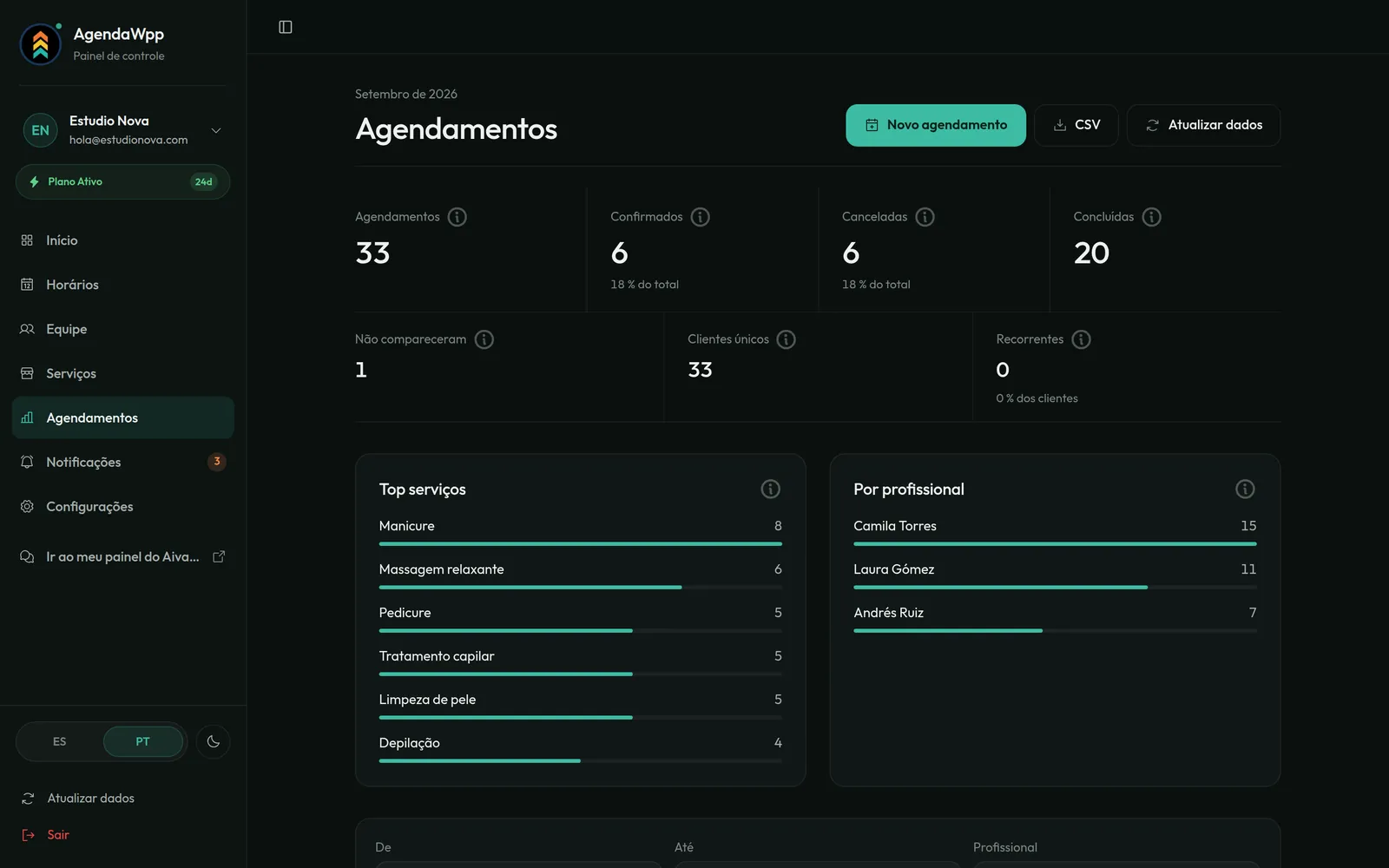The height and width of the screenshot is (868, 1389).
Task: Open Top serviços info icon
Action: (x=771, y=490)
